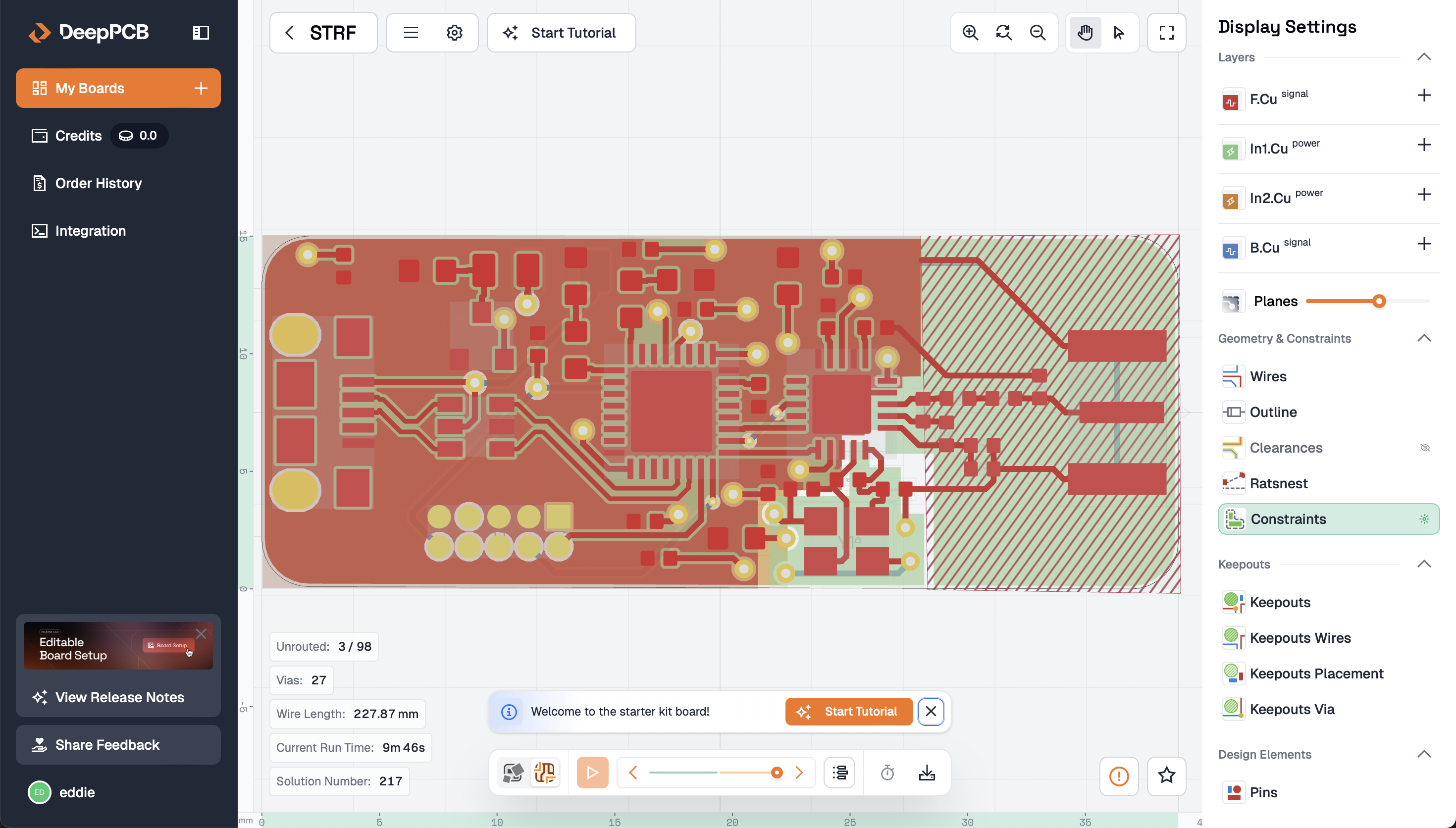Enter fullscreen view mode
Screen dimensions: 1456x828
(1166, 32)
